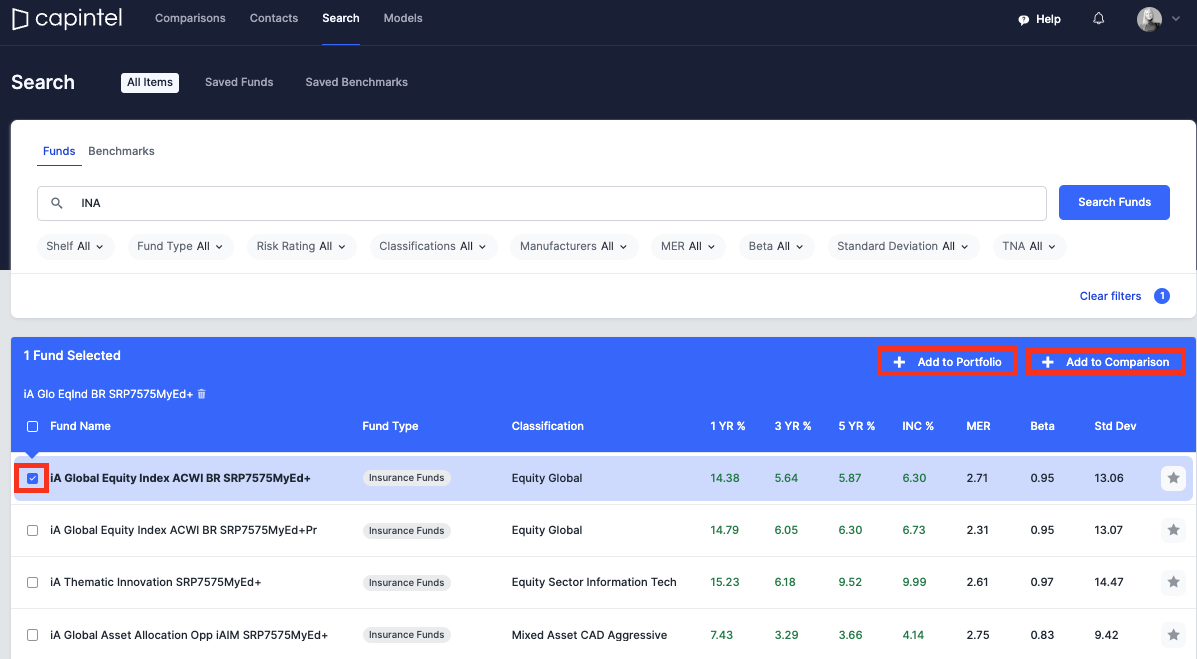
Task: Sort by the 1 YR % column
Action: tap(728, 426)
